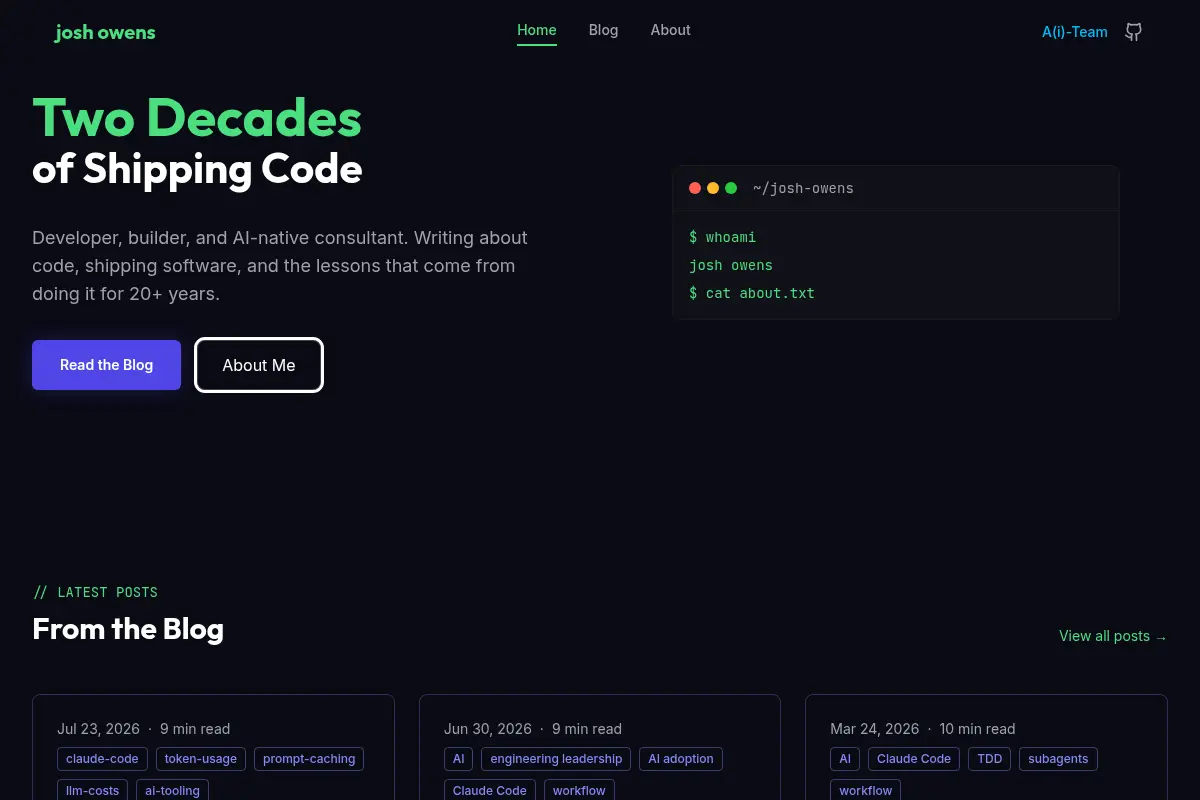Click the About Me button
Screen dimensions: 1200x800
click(x=259, y=365)
